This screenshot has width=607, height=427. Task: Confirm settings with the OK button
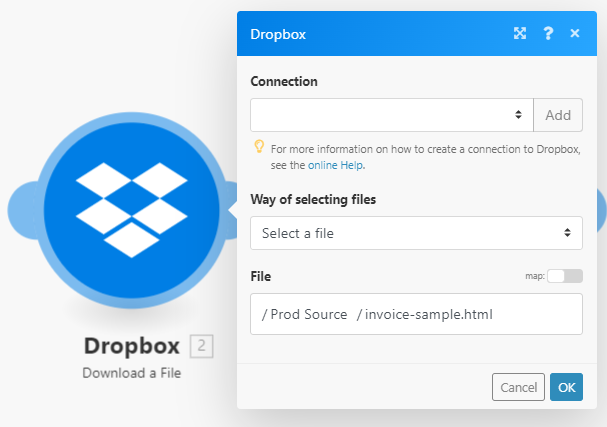click(566, 387)
